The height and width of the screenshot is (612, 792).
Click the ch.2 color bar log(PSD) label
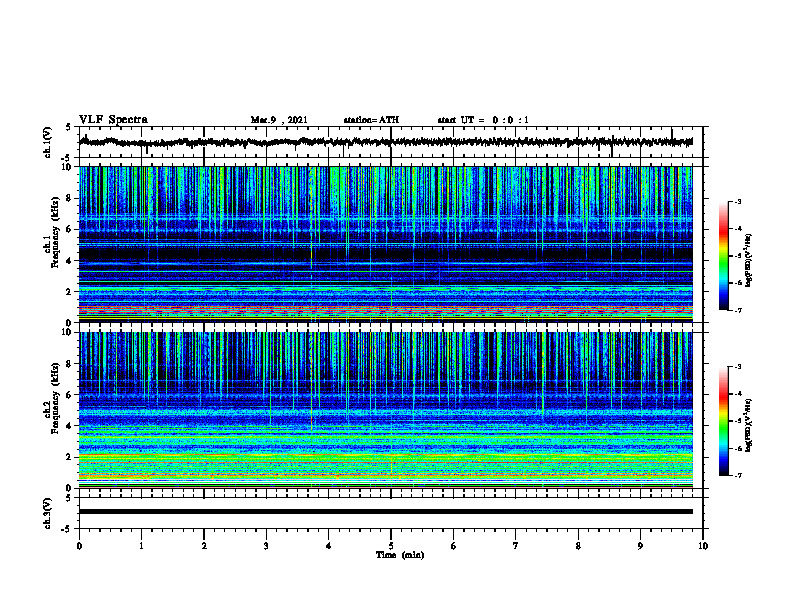(x=749, y=425)
